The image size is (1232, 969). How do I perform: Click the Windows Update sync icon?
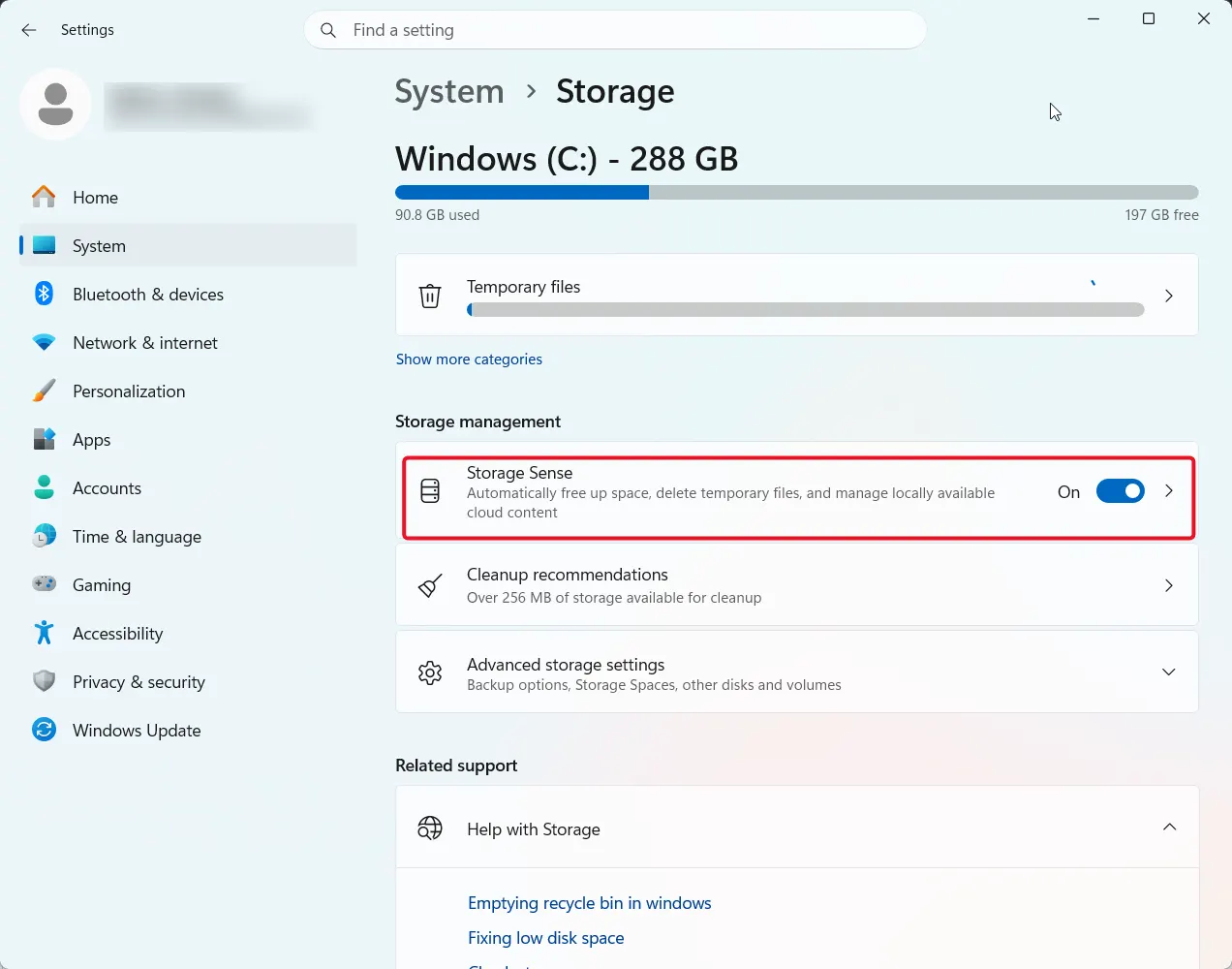(x=44, y=730)
